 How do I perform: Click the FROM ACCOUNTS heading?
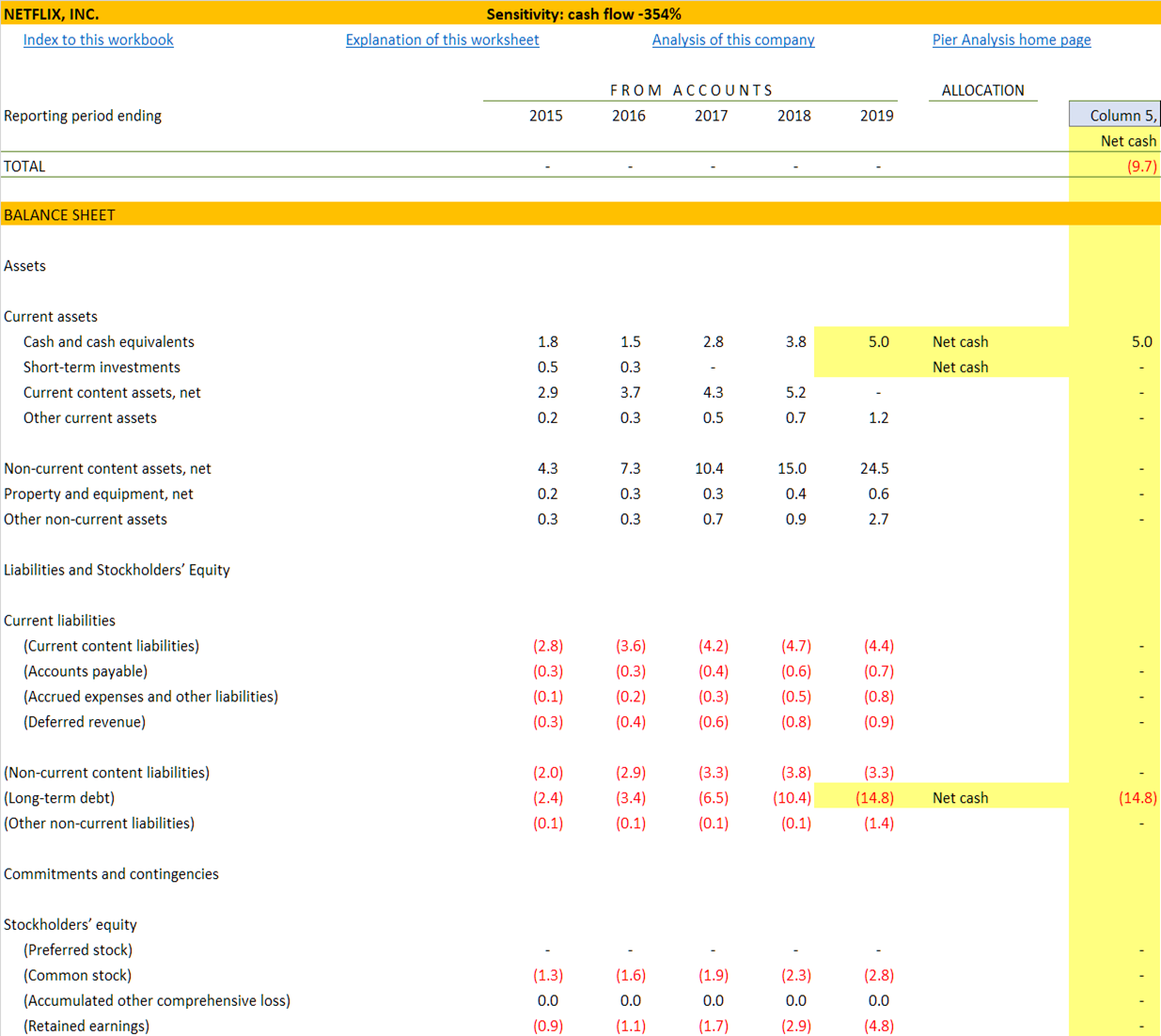click(x=691, y=90)
